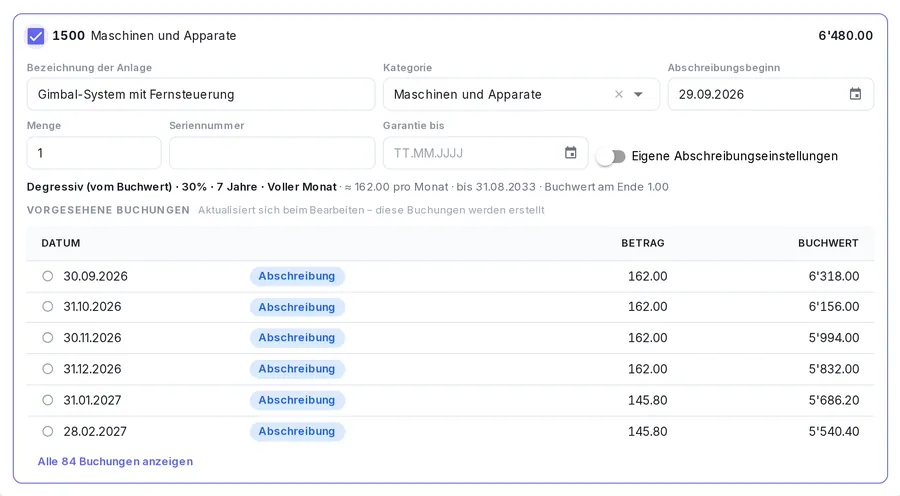
Task: Click into the Menge input field
Action: 94,153
